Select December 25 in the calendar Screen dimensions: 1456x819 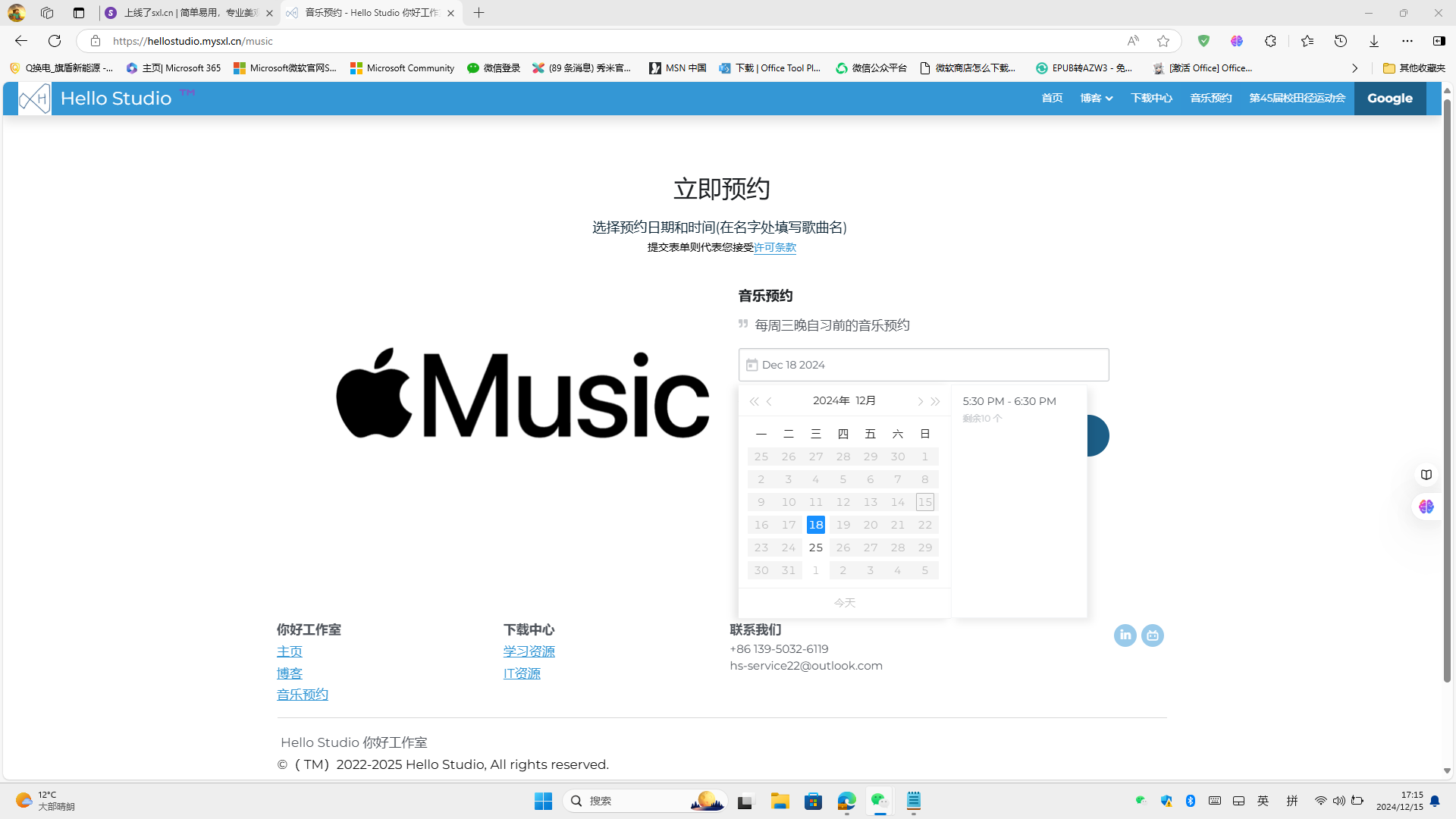(816, 548)
